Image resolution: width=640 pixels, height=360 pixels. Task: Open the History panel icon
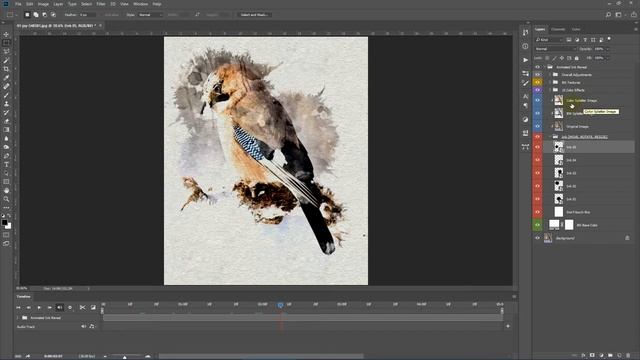[525, 32]
